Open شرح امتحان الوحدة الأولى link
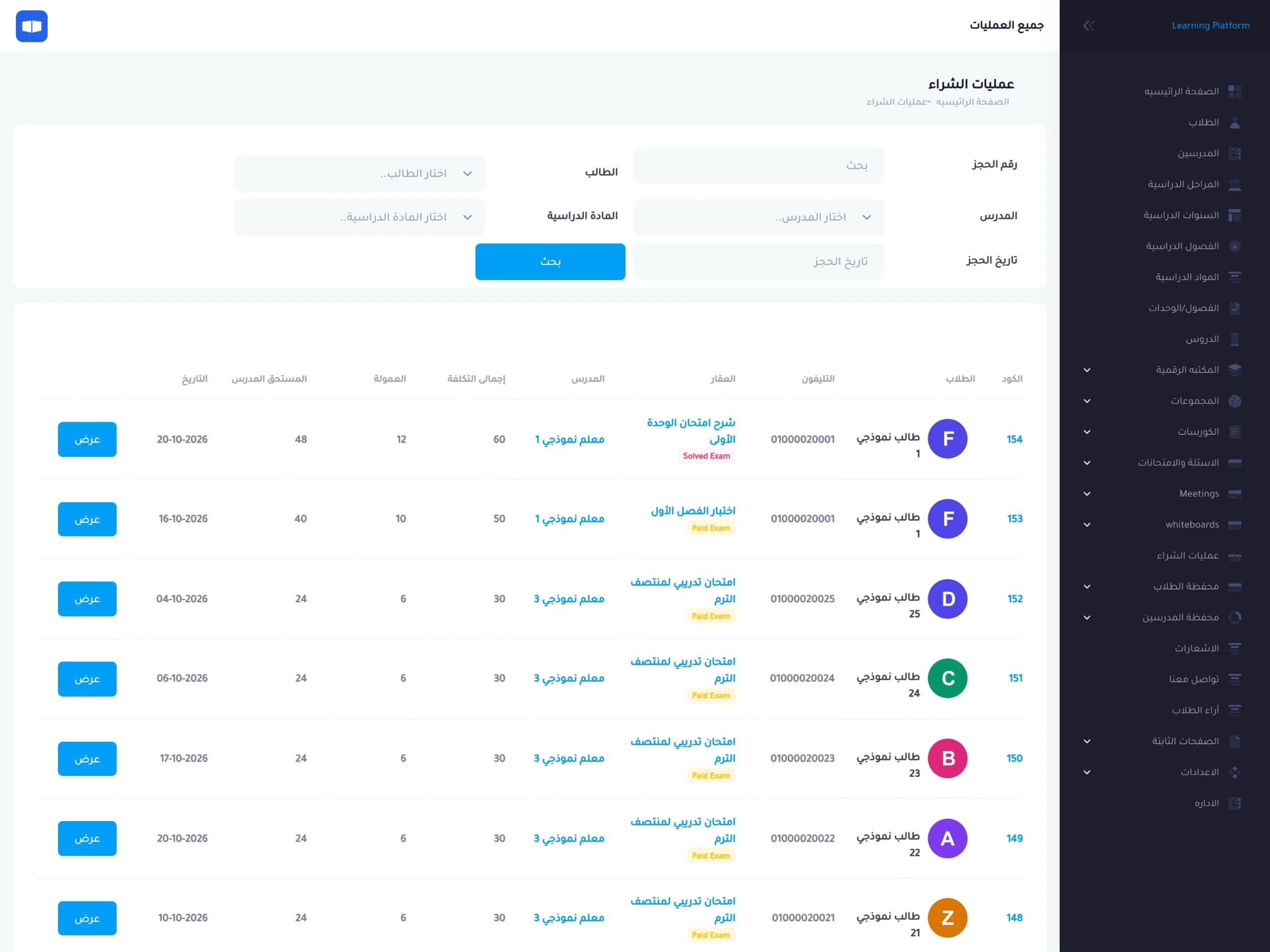This screenshot has width=1270, height=952. (x=691, y=431)
